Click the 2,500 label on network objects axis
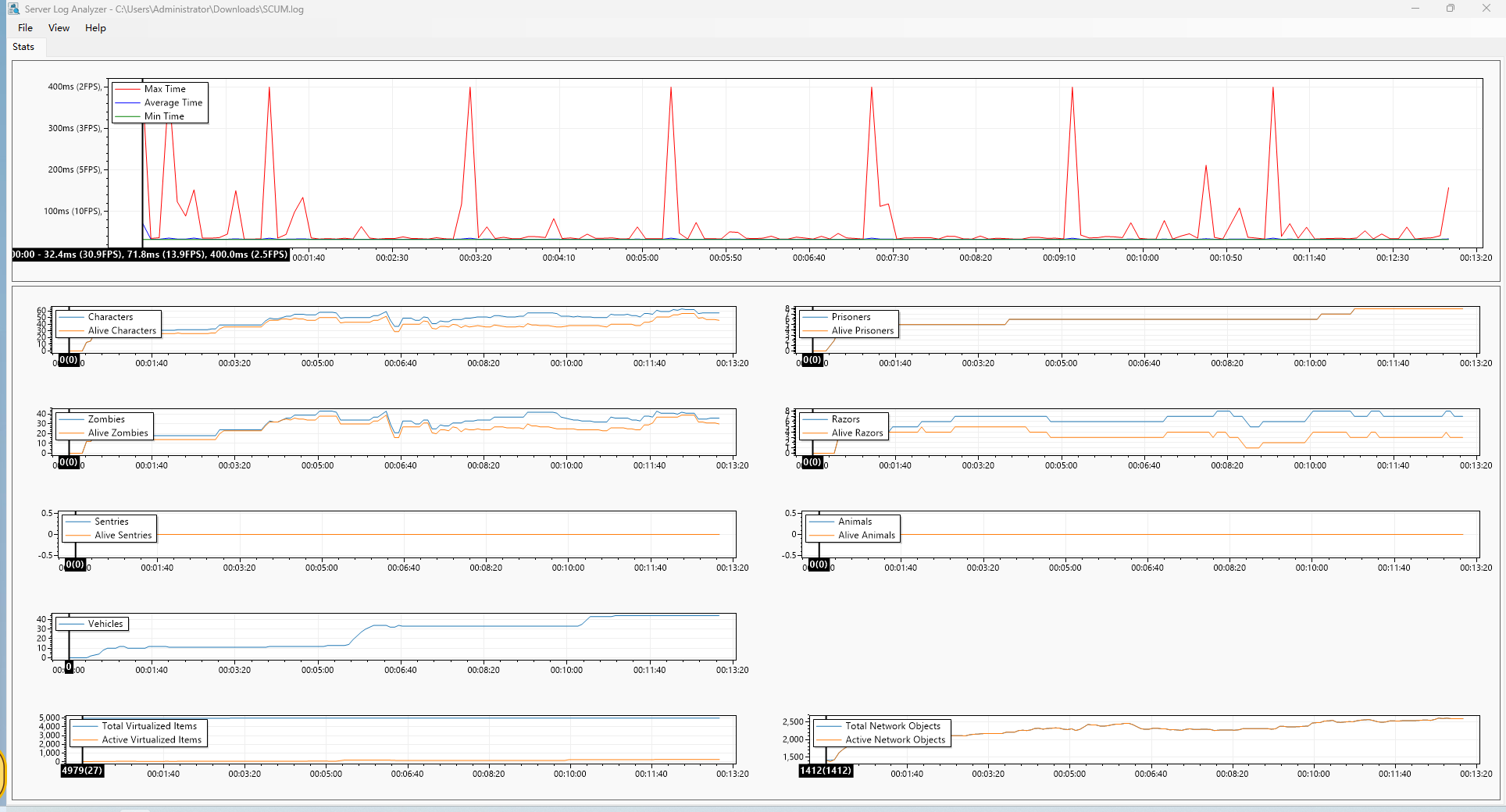The image size is (1506, 812). (793, 722)
